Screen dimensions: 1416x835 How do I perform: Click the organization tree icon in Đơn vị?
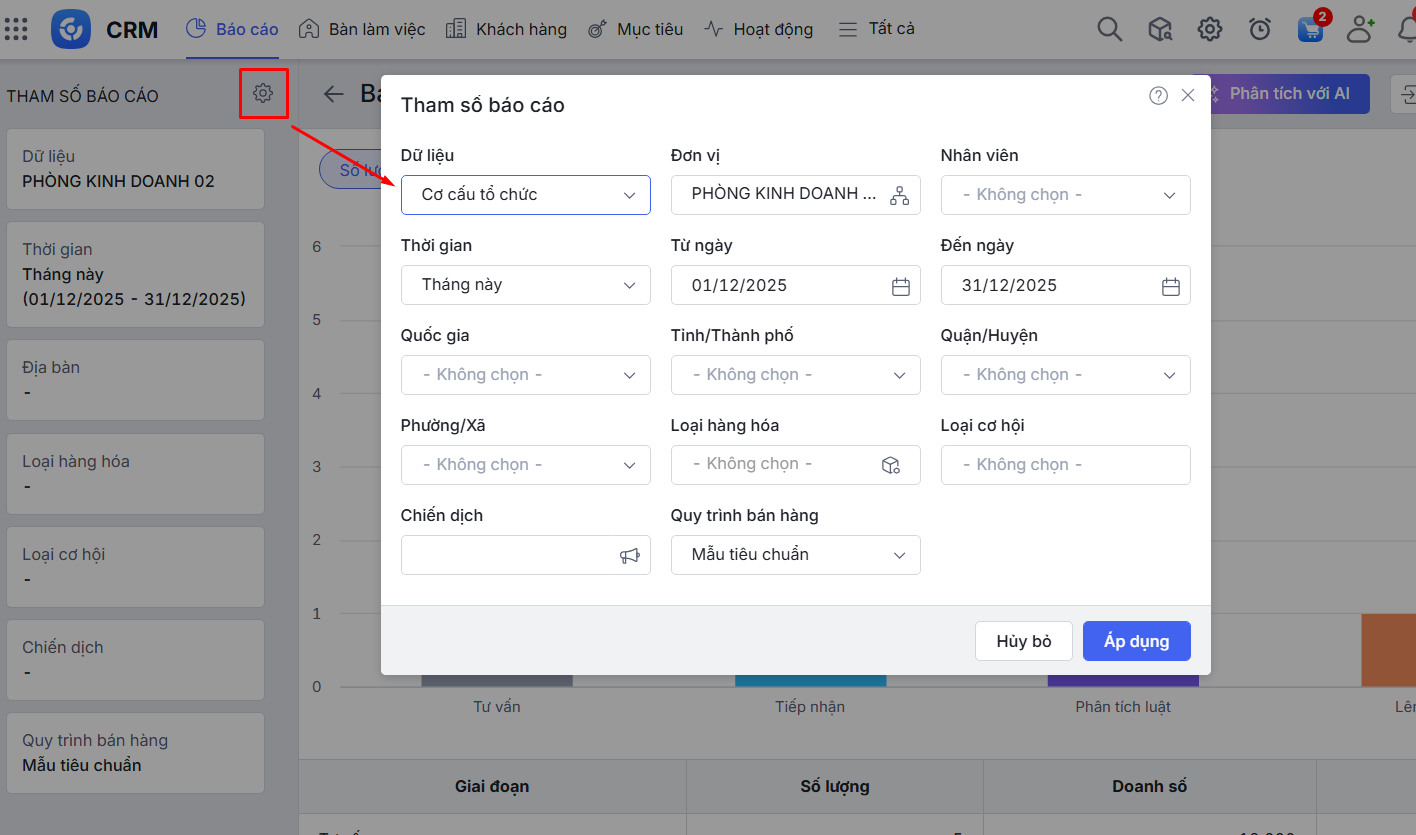coord(899,196)
